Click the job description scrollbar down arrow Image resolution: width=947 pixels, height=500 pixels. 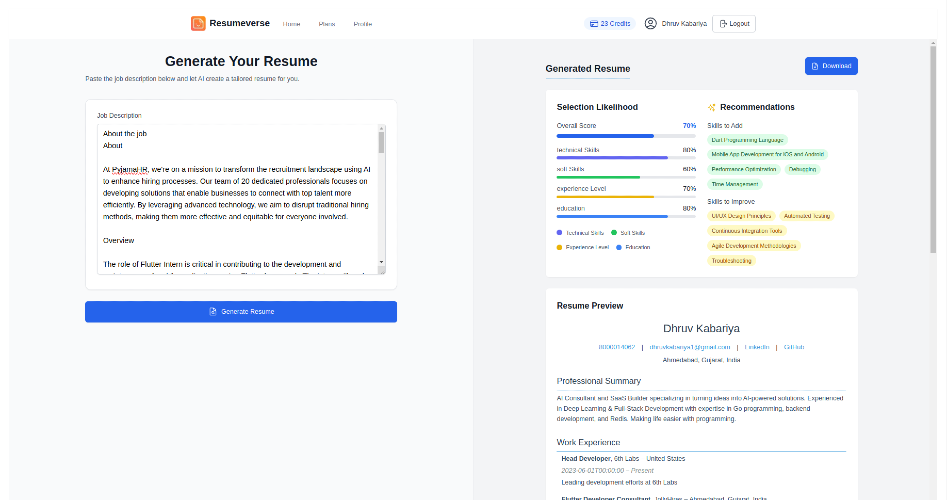[x=381, y=262]
